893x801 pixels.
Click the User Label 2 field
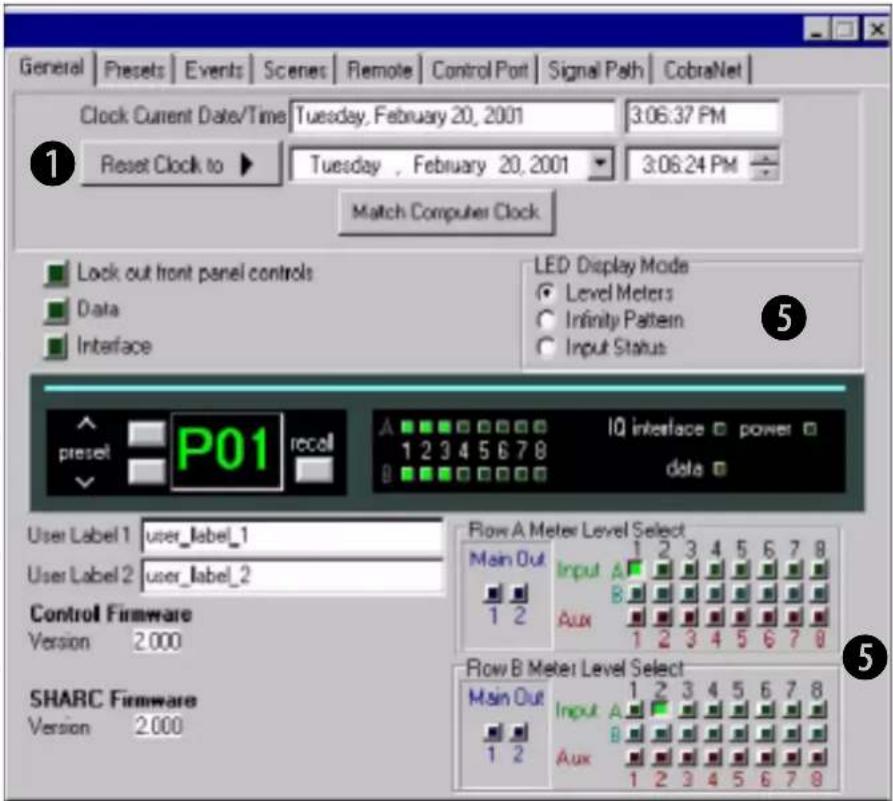point(292,575)
